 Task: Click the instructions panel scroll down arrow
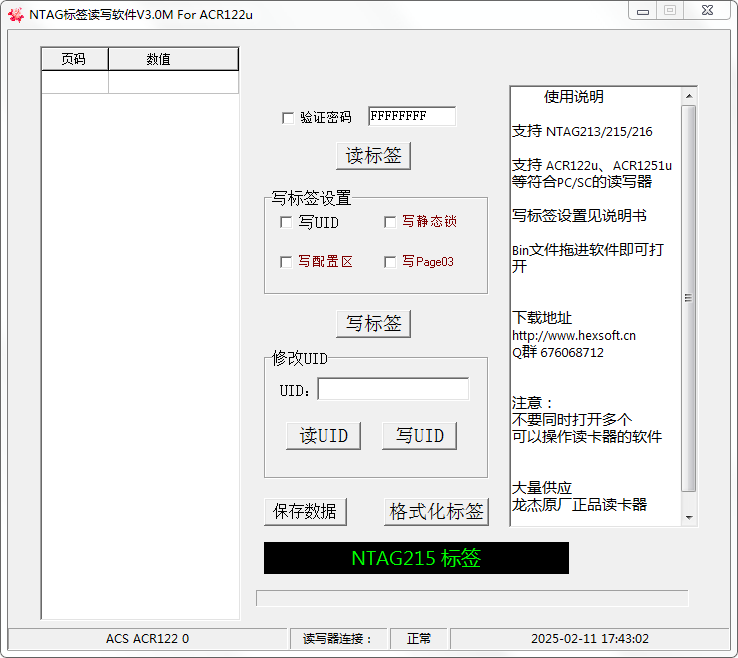(x=689, y=517)
